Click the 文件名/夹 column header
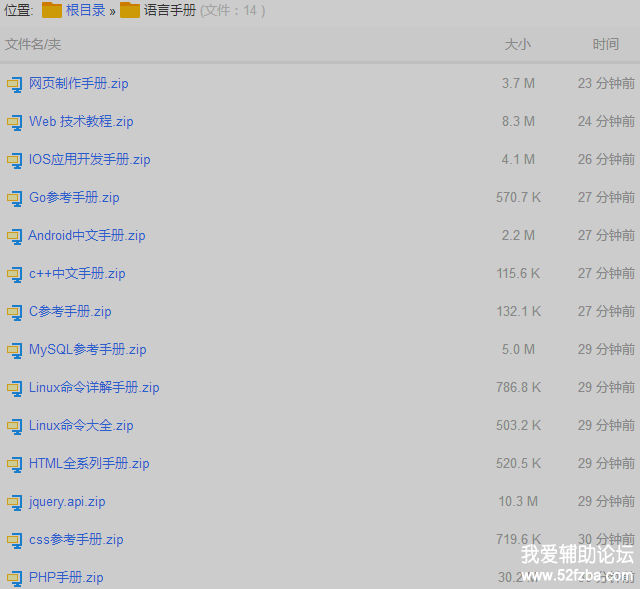 click(x=33, y=44)
